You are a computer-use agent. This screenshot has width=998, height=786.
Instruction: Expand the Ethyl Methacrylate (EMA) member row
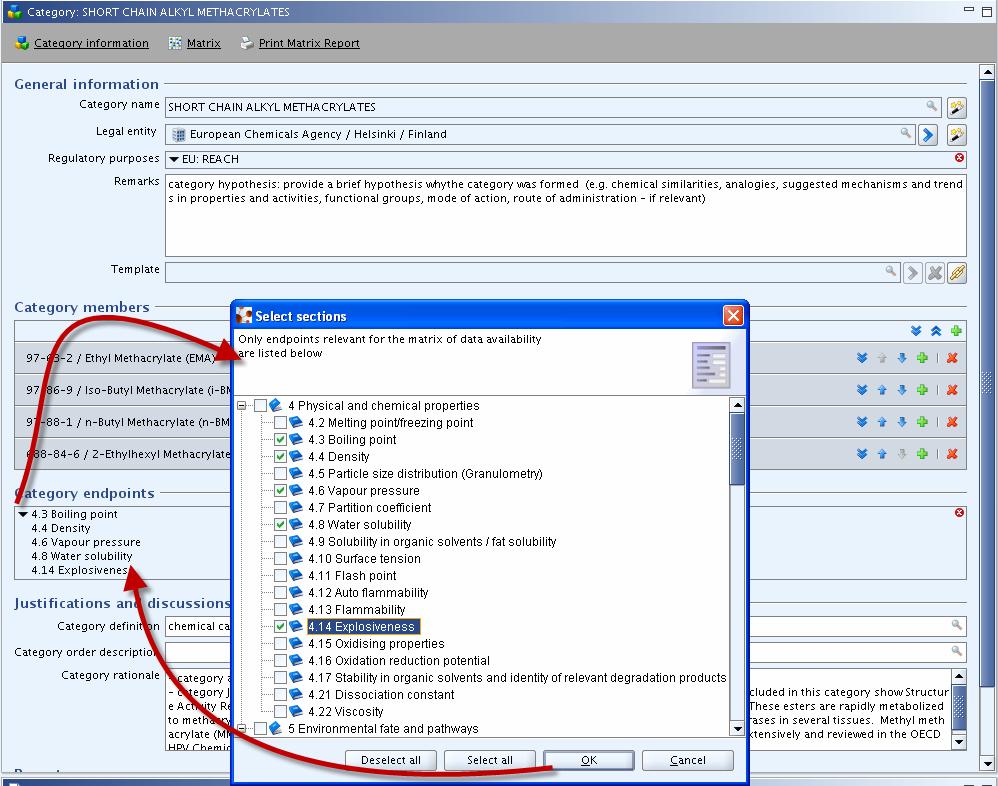[862, 358]
